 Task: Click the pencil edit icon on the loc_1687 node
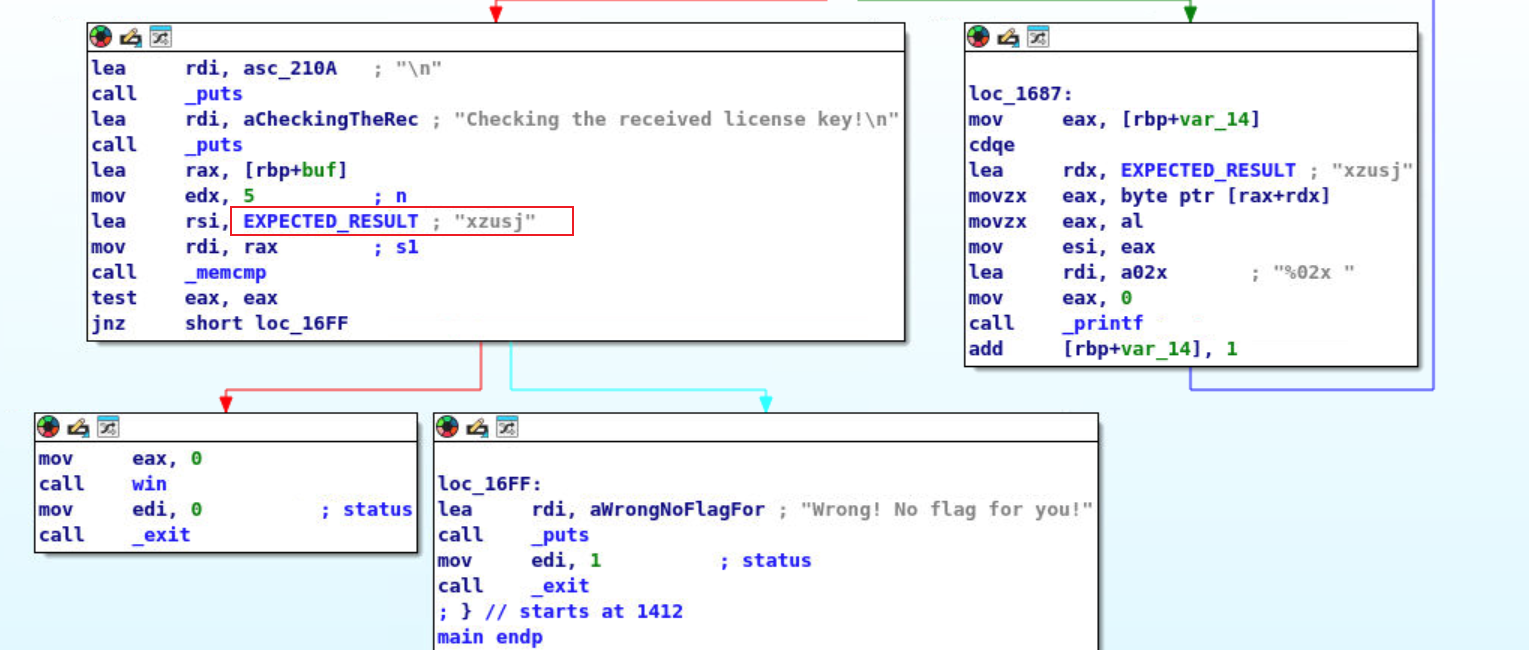(1008, 37)
